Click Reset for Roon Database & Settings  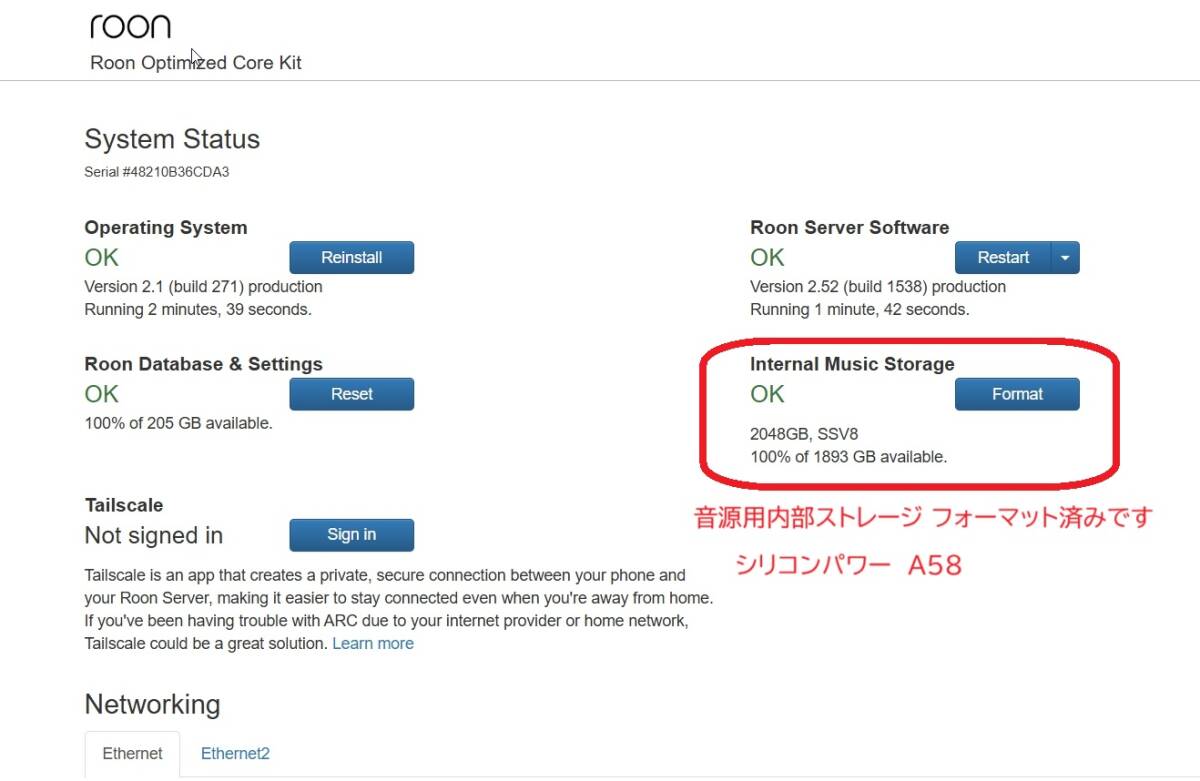coord(351,394)
